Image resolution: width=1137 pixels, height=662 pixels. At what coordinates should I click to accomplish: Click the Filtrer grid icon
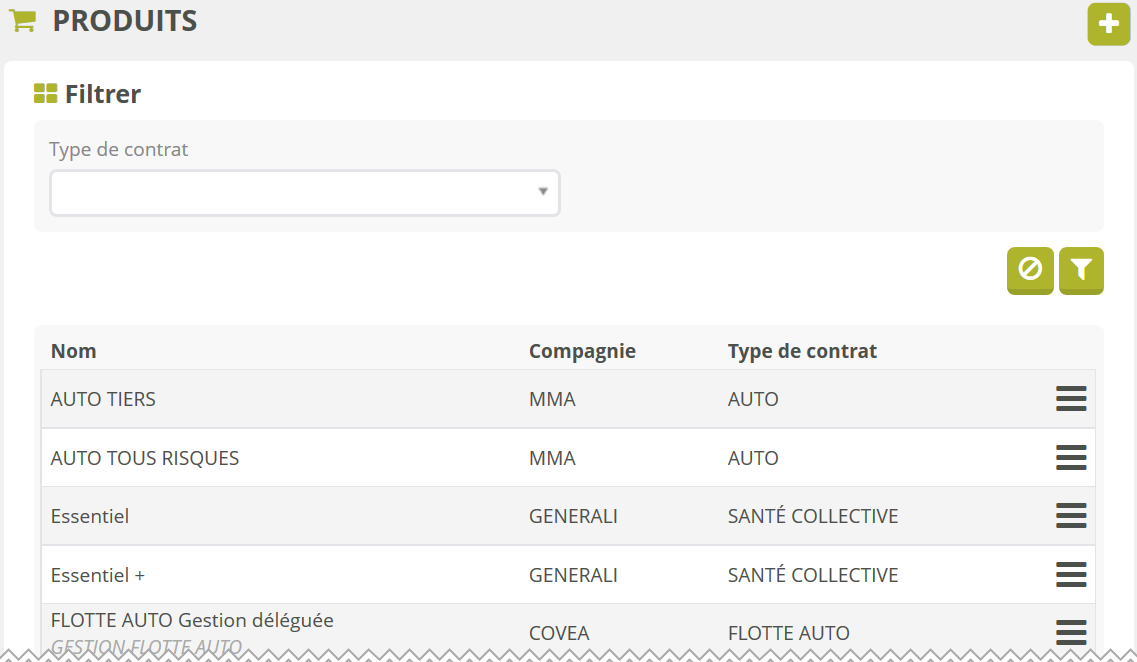(x=45, y=94)
